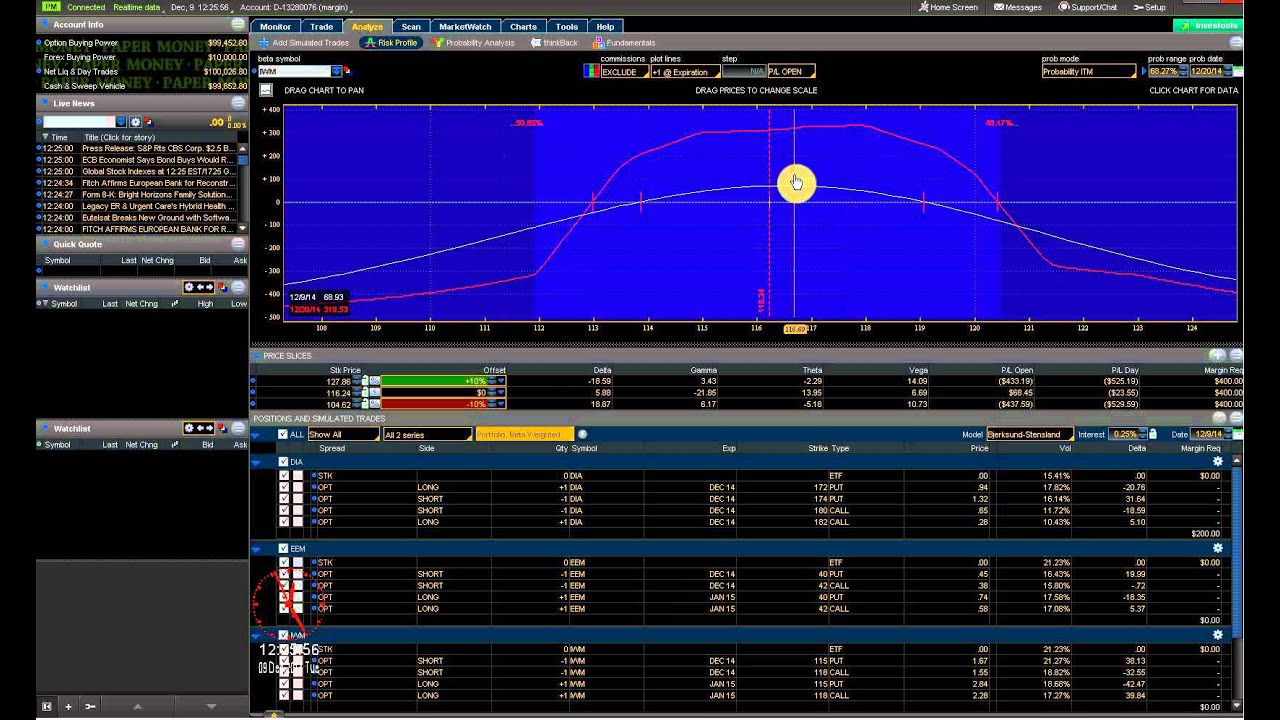Switch to the MarketWatch tab
This screenshot has height=720, width=1280.
(464, 27)
